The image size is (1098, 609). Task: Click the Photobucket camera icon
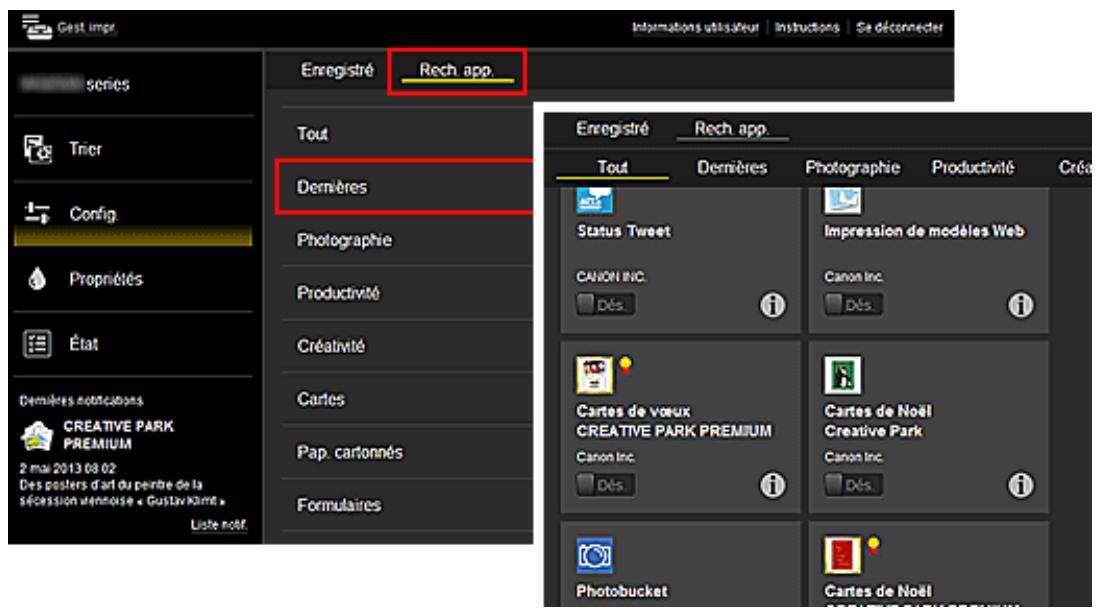click(595, 555)
